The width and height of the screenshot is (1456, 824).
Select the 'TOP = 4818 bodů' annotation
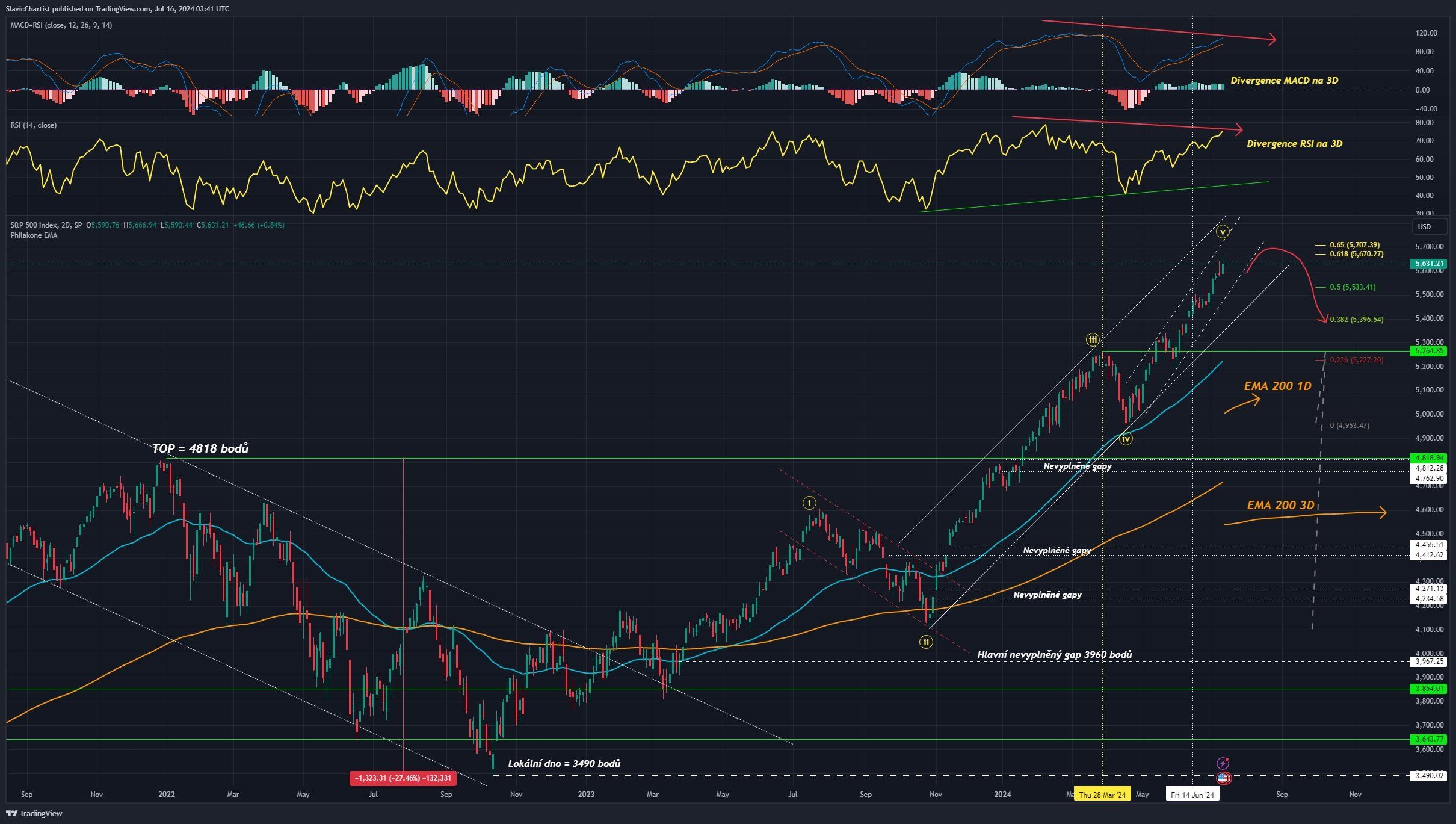point(200,448)
